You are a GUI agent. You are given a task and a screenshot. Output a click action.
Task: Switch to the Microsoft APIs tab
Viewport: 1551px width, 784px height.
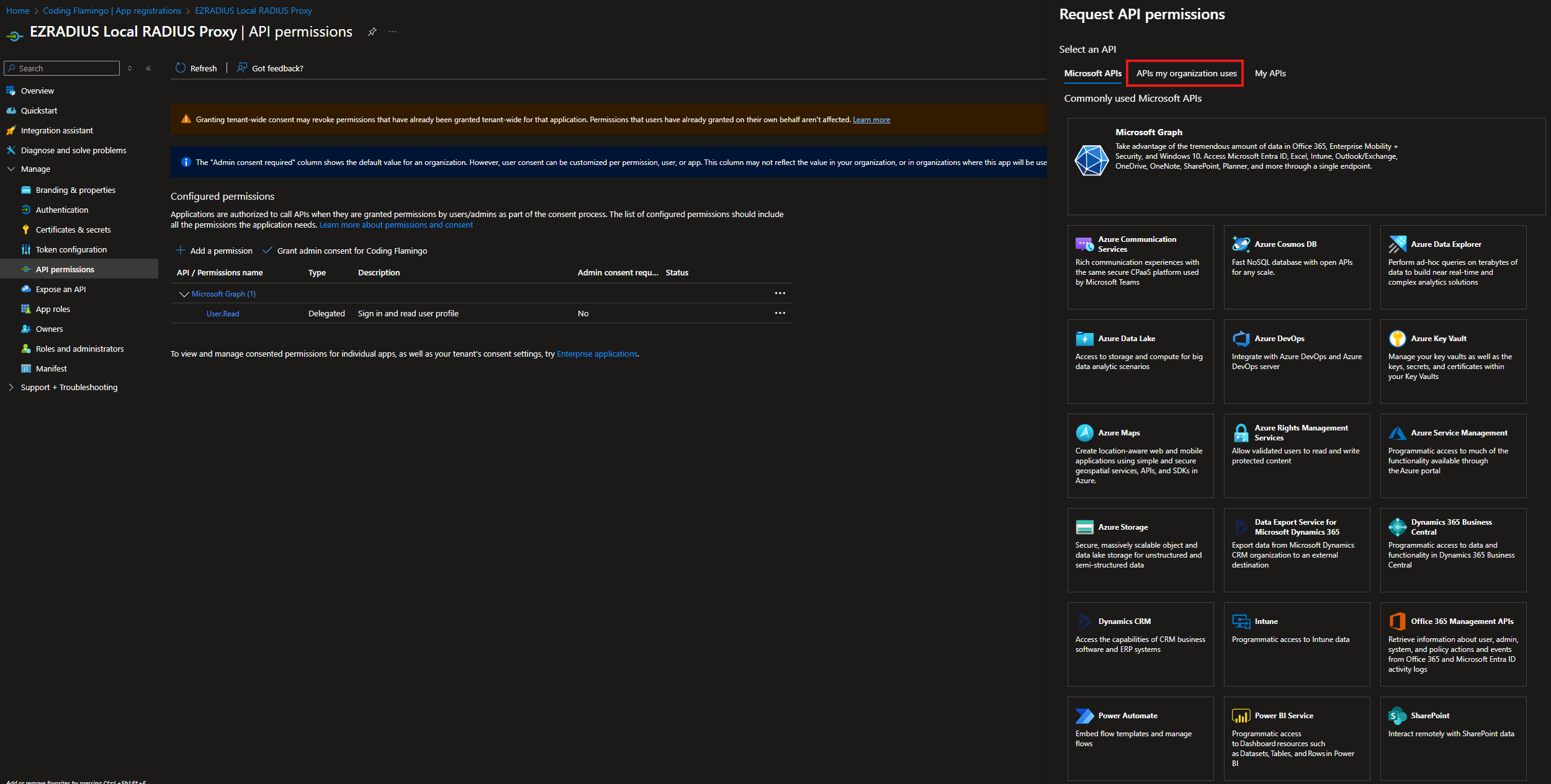1092,73
